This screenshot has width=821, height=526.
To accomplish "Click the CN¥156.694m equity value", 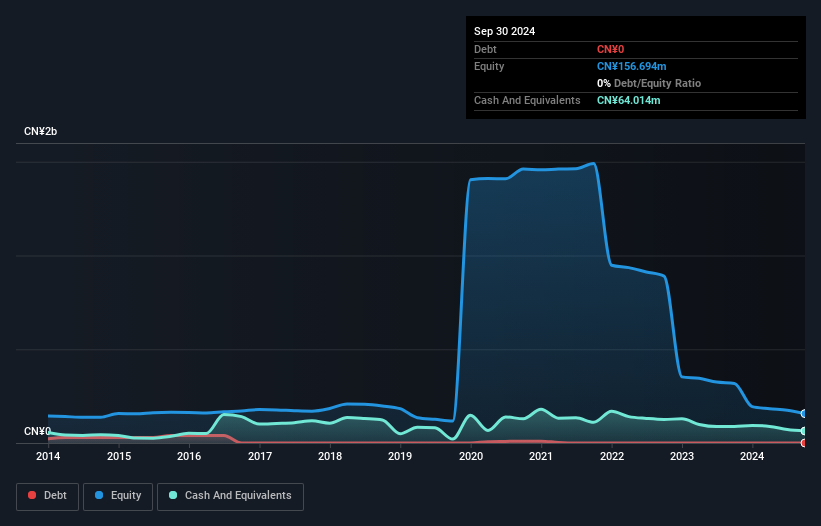I will tap(631, 66).
